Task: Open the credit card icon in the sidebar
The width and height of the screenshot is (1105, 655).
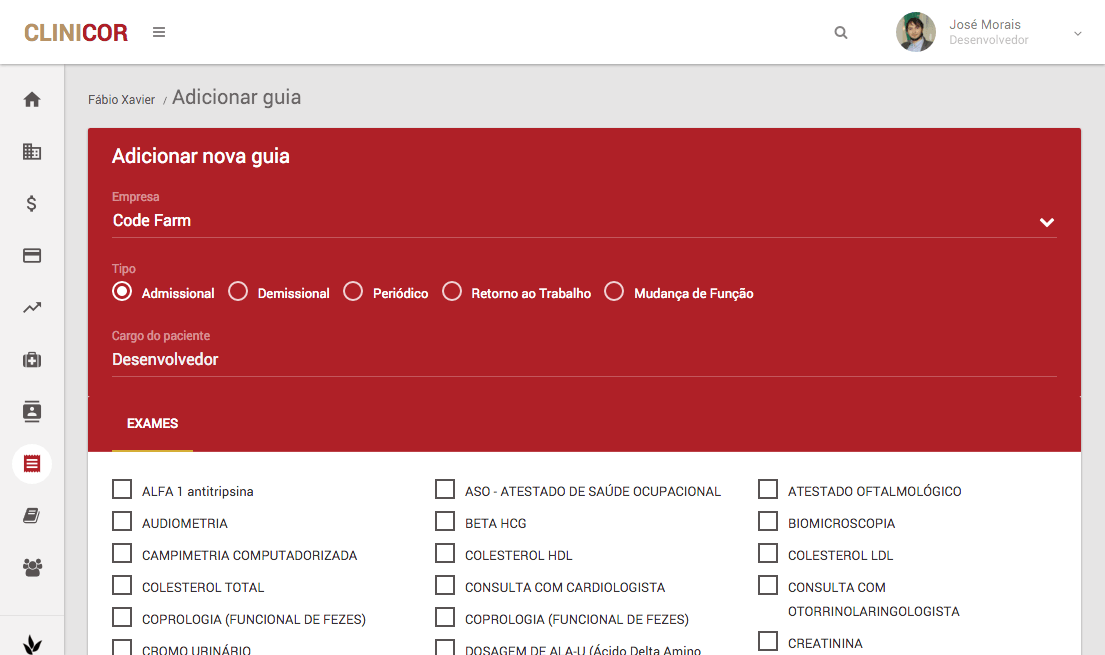Action: 32,255
